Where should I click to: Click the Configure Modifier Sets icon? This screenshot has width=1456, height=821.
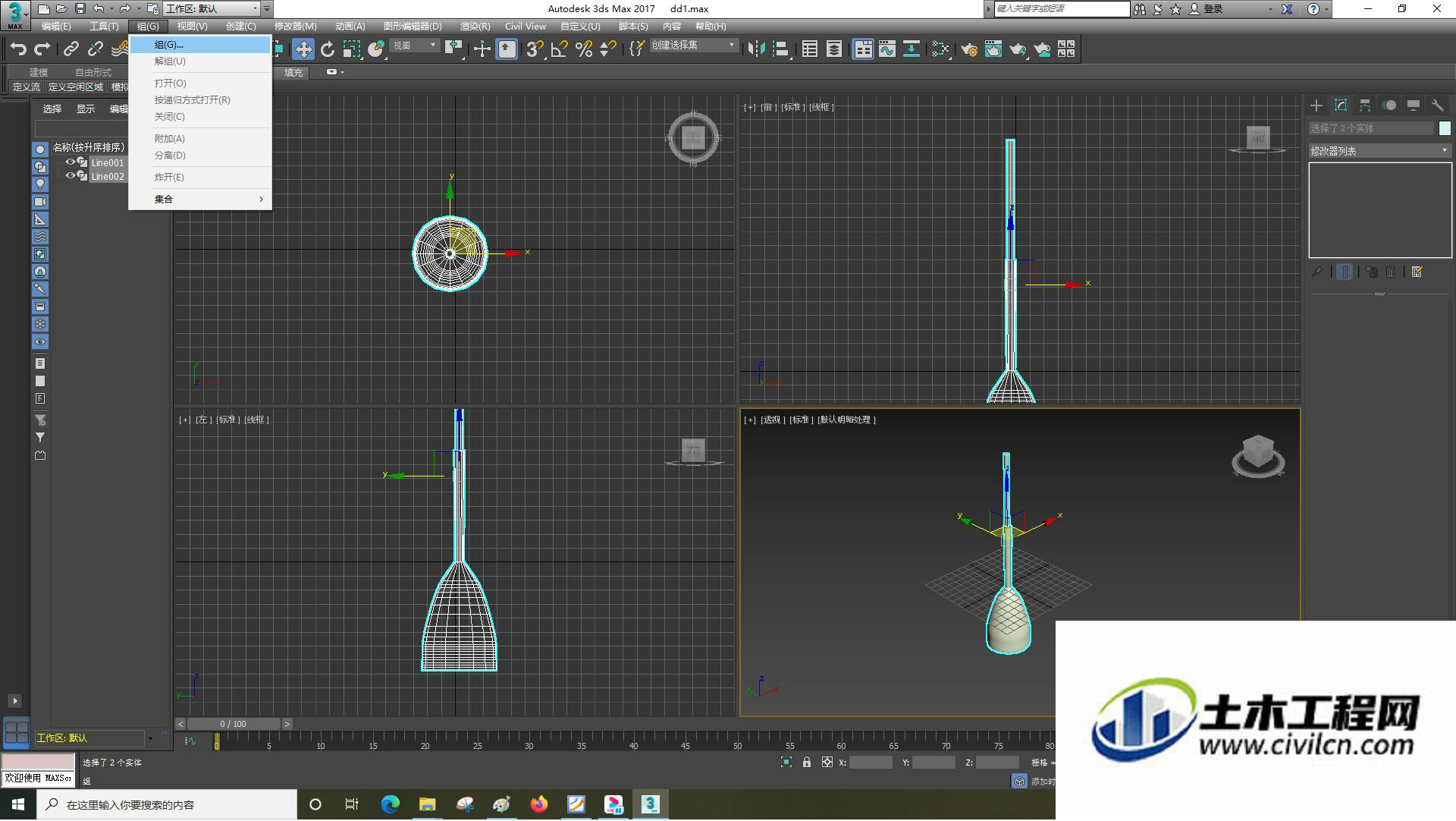(1417, 272)
